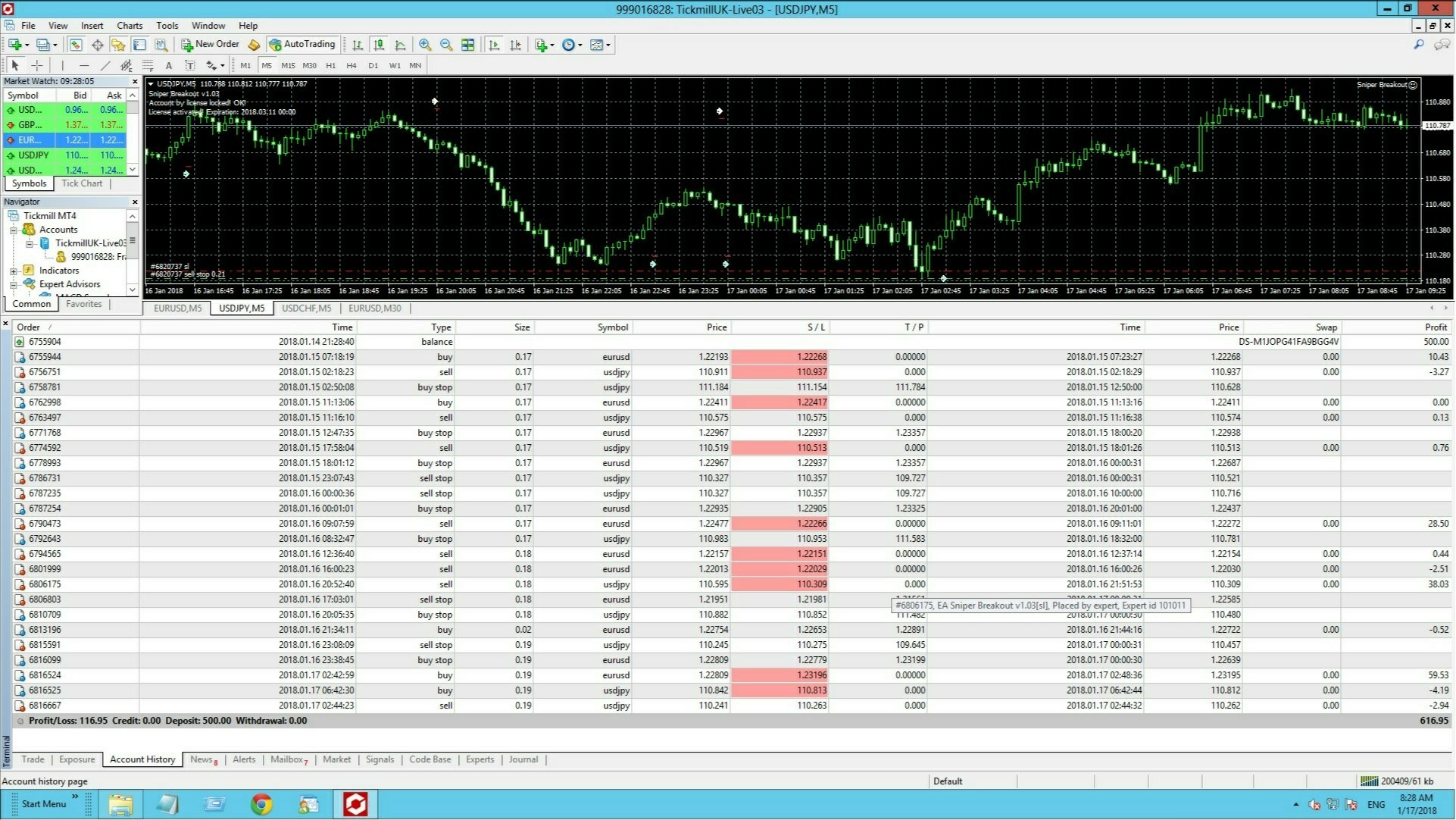Collapse the Accounts tree node
Viewport: 1456px width, 820px height.
point(13,230)
